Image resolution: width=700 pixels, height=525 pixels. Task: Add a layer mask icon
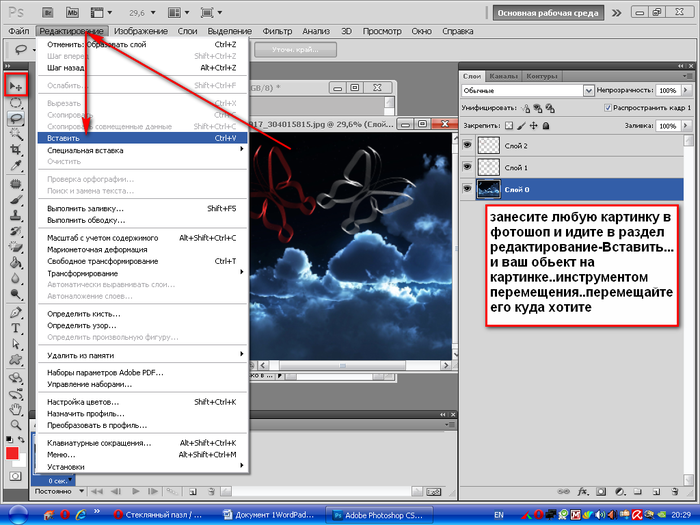pyautogui.click(x=601, y=492)
